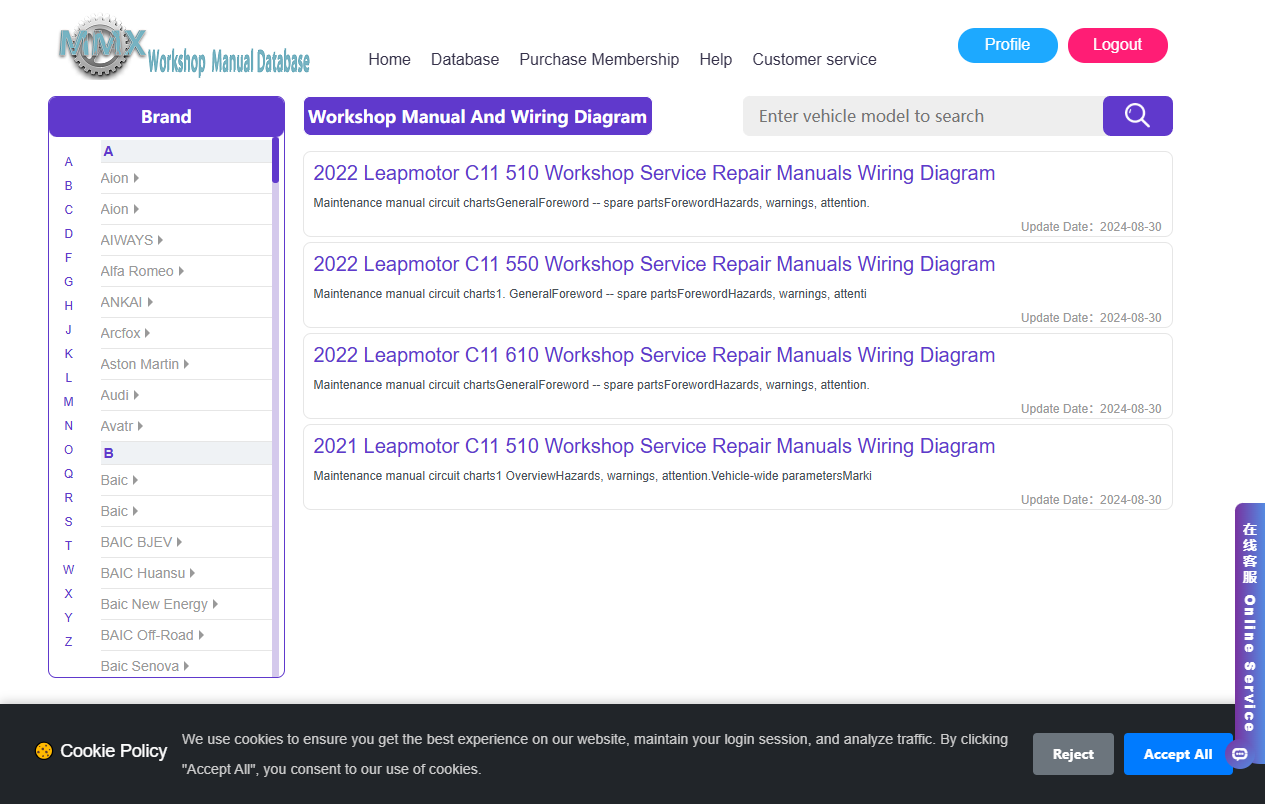Open the Online Service side widget
The height and width of the screenshot is (804, 1265).
pos(1250,620)
